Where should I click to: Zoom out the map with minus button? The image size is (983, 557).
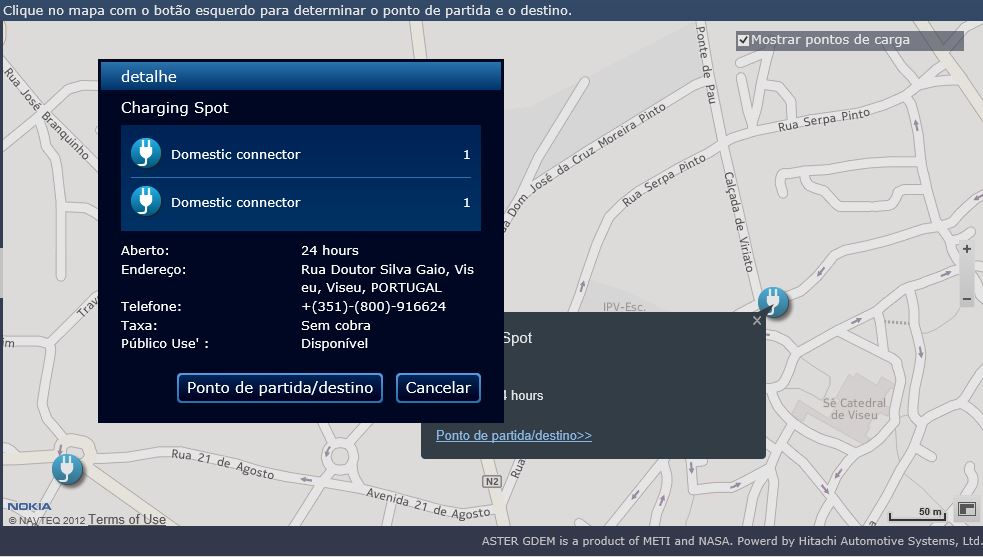tap(966, 299)
